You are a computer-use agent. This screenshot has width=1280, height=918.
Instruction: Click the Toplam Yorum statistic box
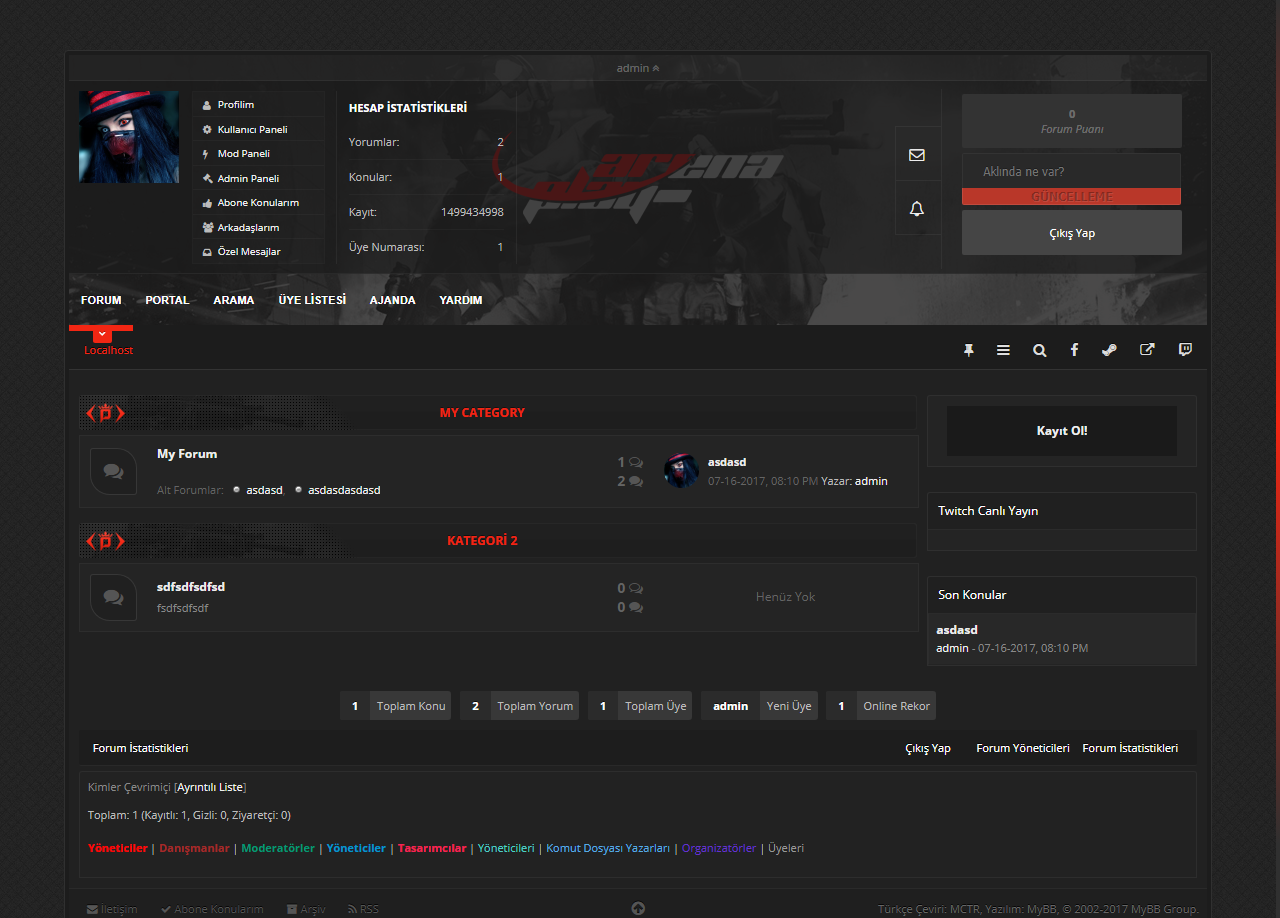tap(520, 706)
